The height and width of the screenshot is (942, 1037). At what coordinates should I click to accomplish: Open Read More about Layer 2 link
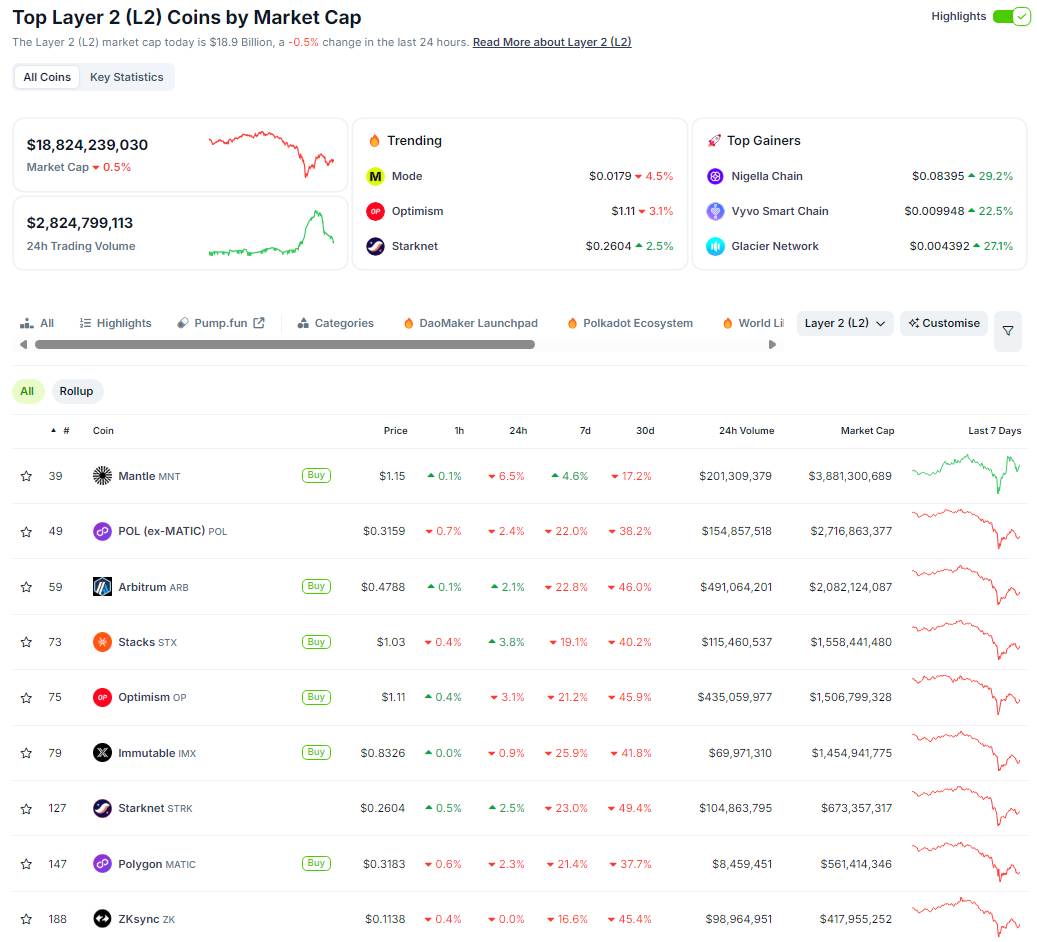pyautogui.click(x=552, y=42)
